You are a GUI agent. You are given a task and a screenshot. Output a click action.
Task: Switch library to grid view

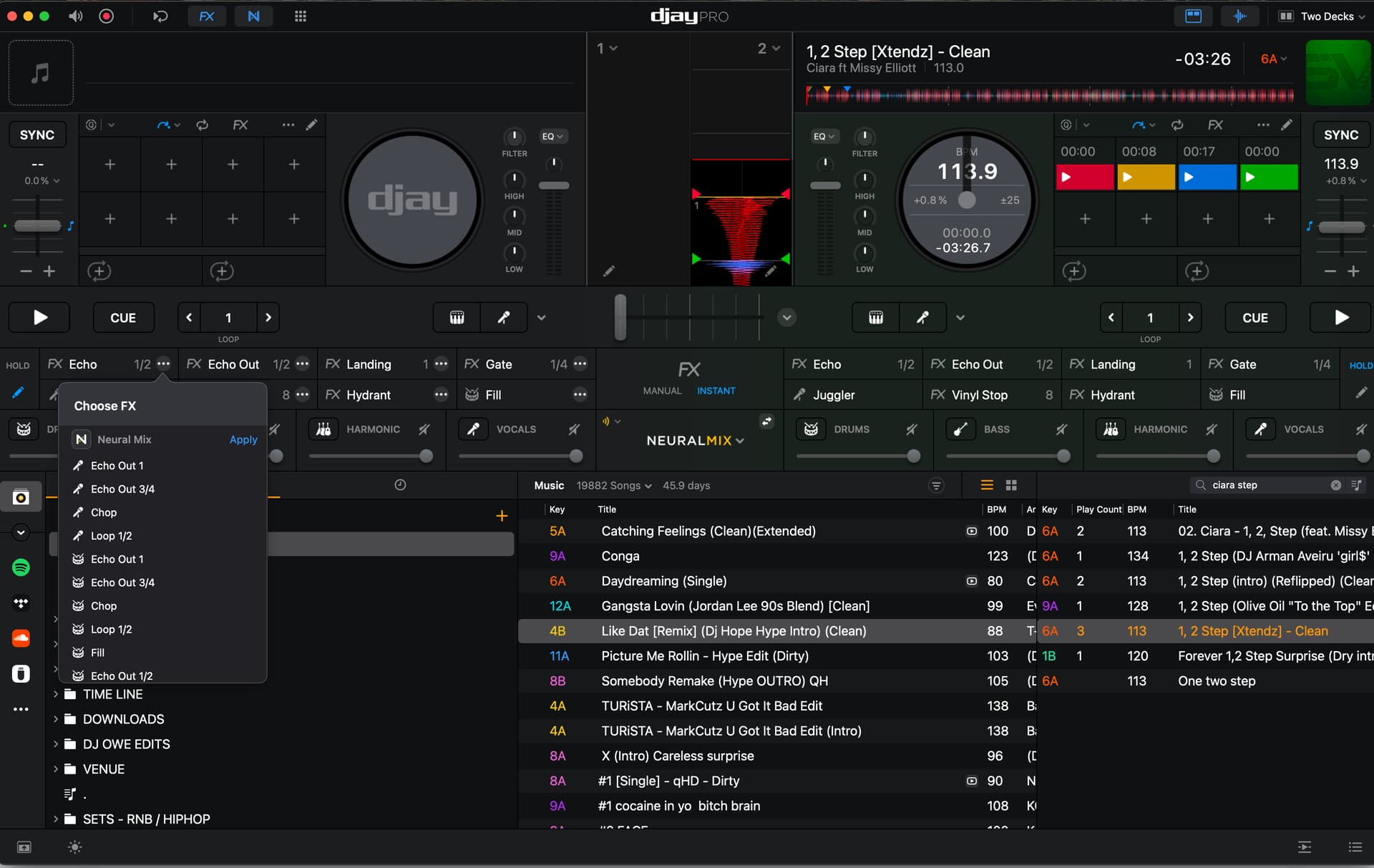point(1011,485)
